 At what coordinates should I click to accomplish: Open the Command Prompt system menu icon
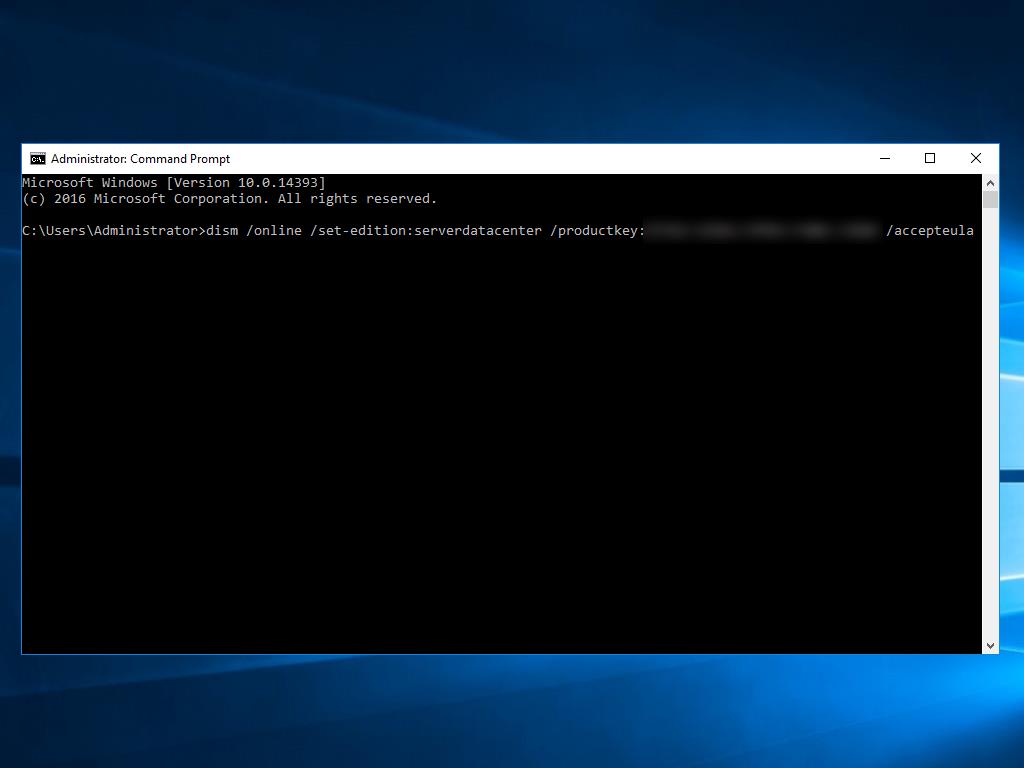pyautogui.click(x=38, y=158)
